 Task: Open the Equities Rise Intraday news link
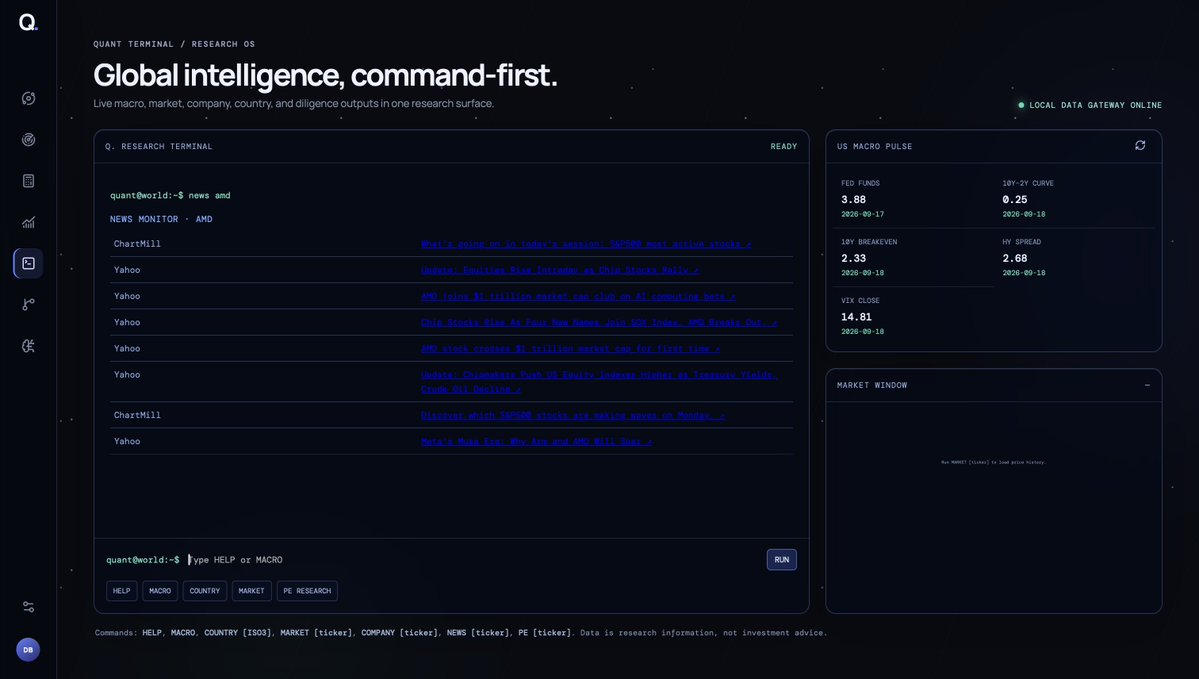pos(560,271)
